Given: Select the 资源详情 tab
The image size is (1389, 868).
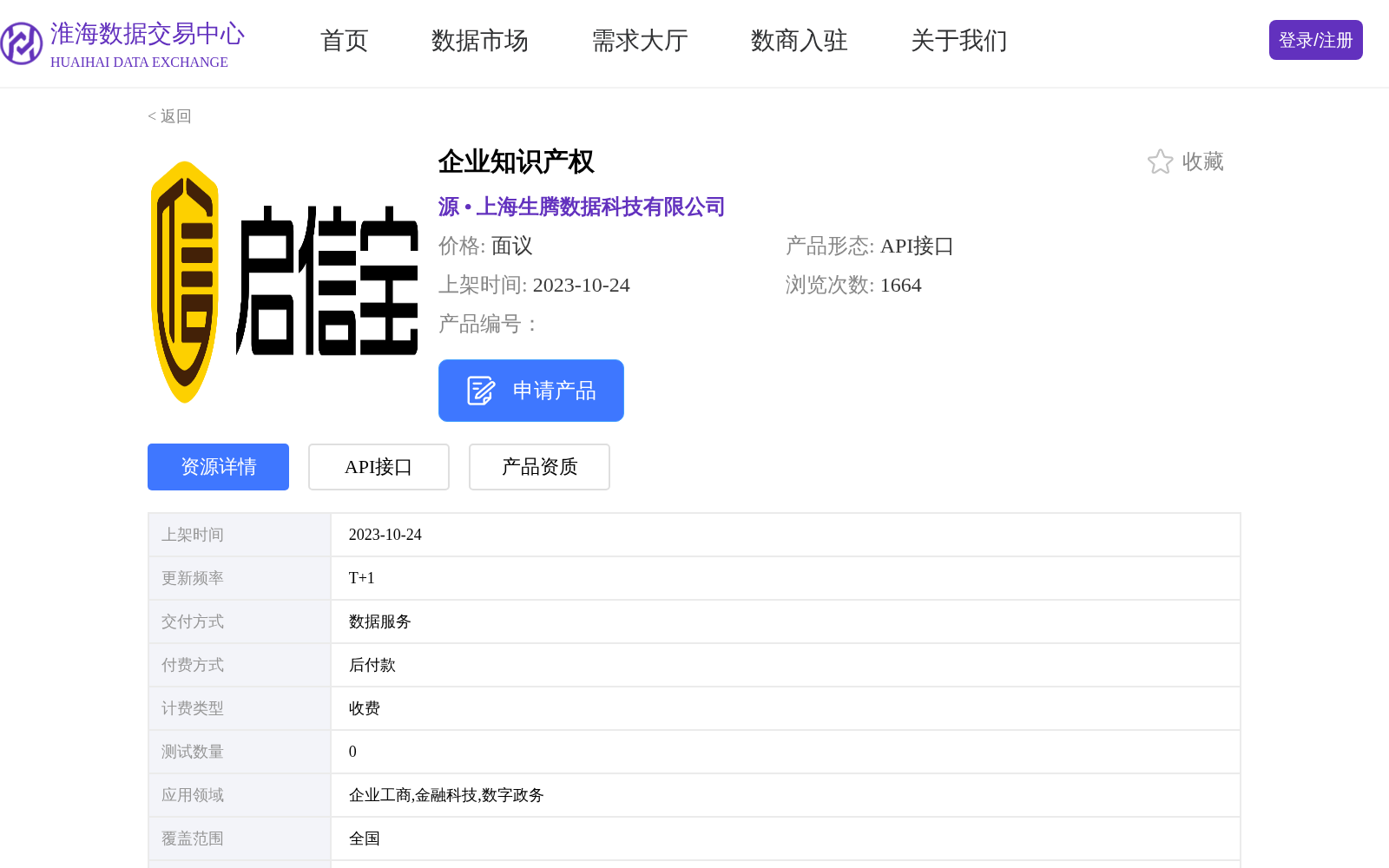Looking at the screenshot, I should (x=218, y=467).
